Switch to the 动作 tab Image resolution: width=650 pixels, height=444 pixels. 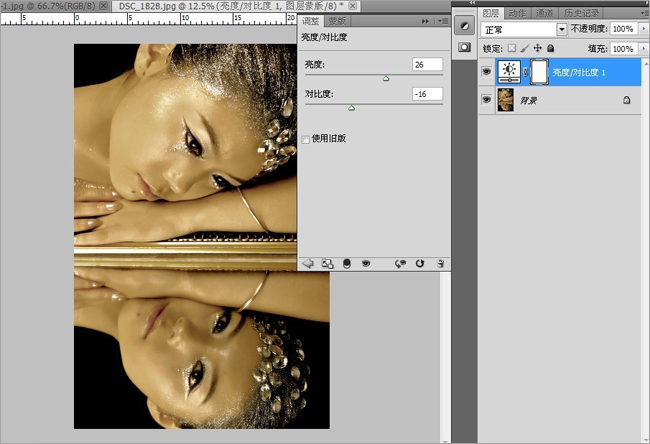pyautogui.click(x=517, y=13)
